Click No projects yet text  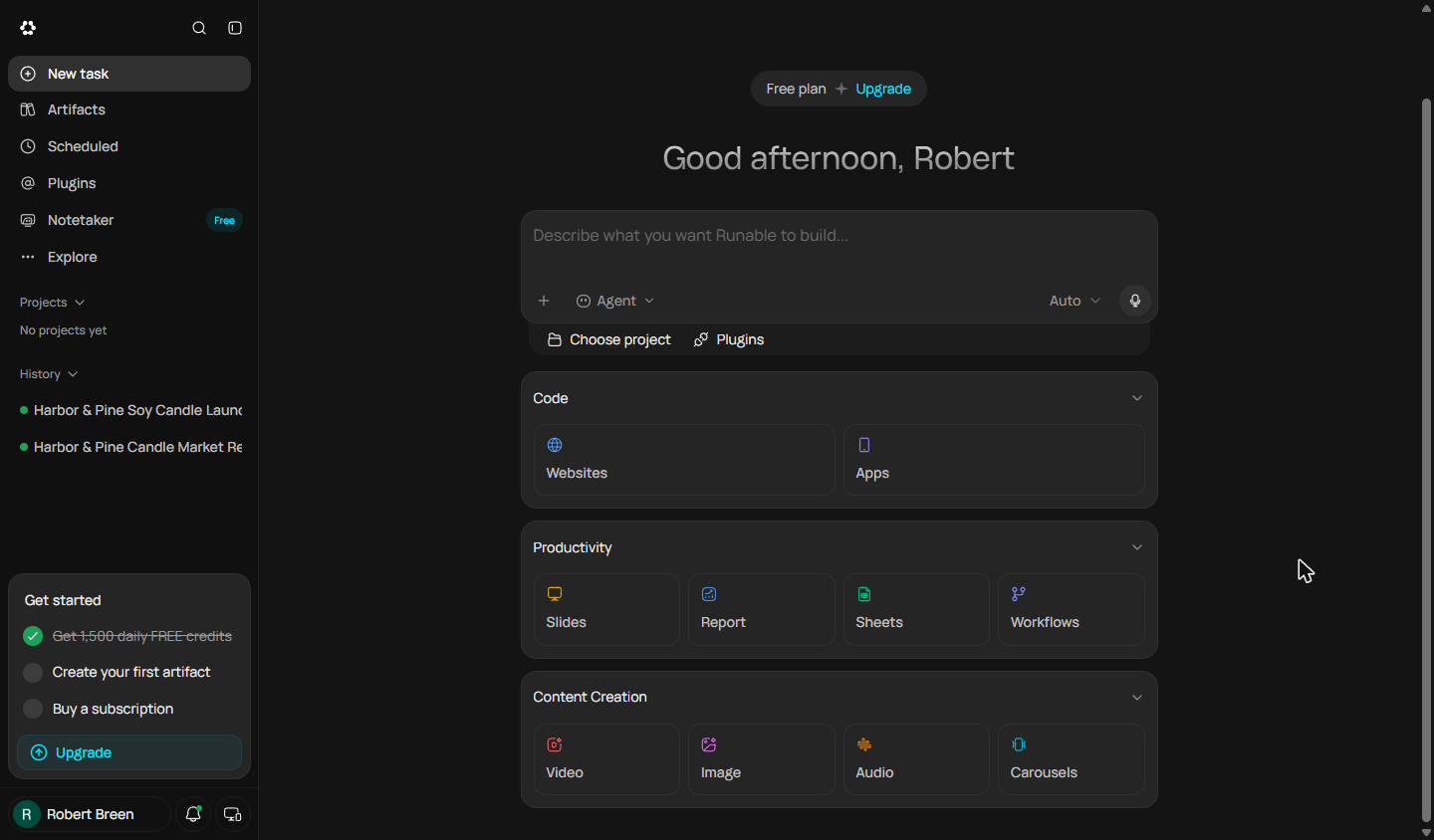click(63, 330)
